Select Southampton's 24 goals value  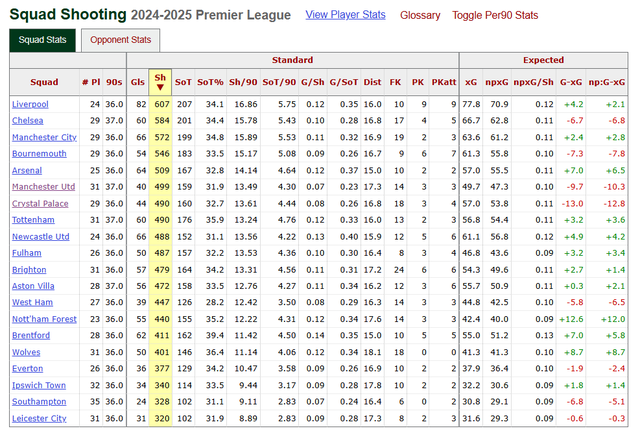138,402
